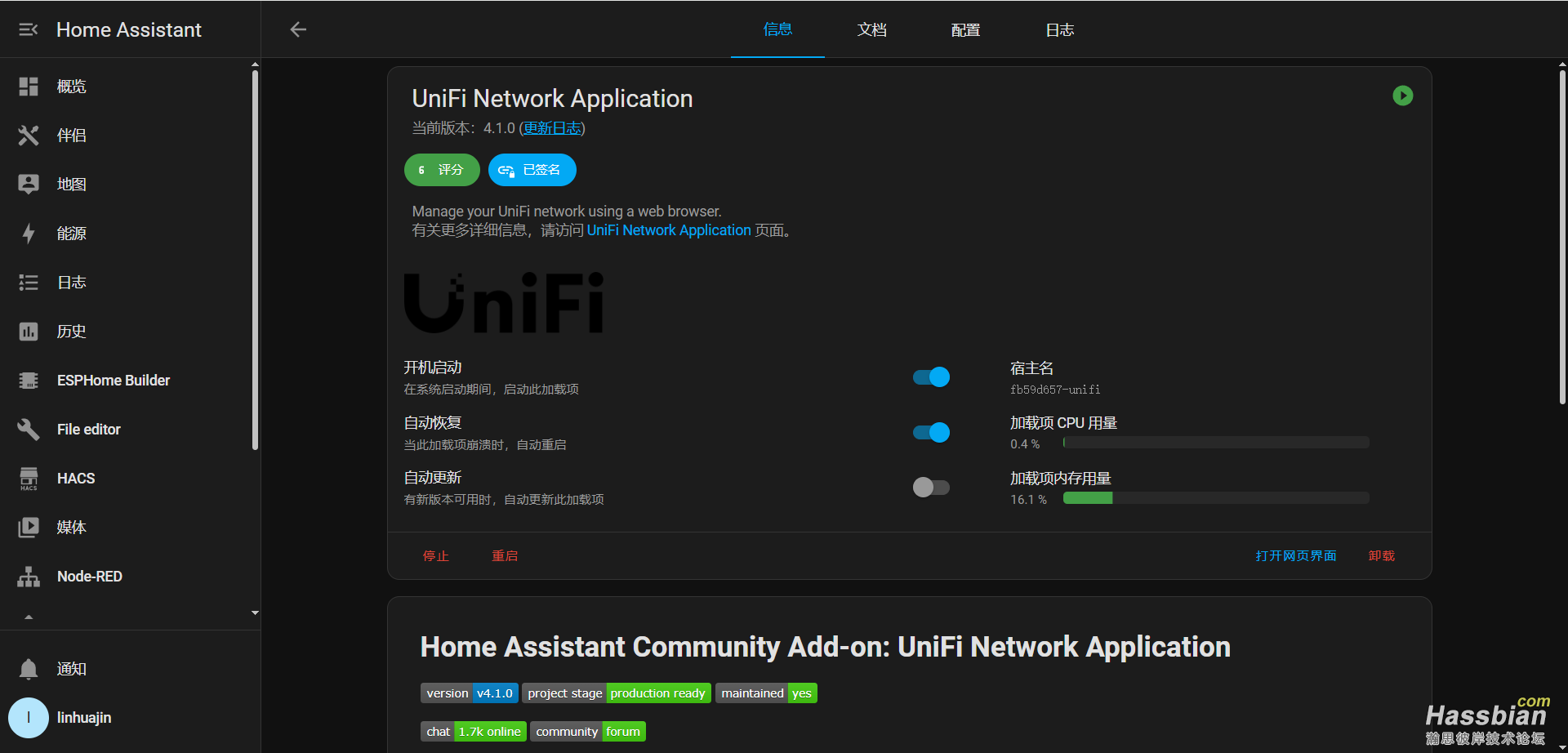This screenshot has width=1568, height=753.
Task: Click the maintained yes badge
Action: pos(766,693)
